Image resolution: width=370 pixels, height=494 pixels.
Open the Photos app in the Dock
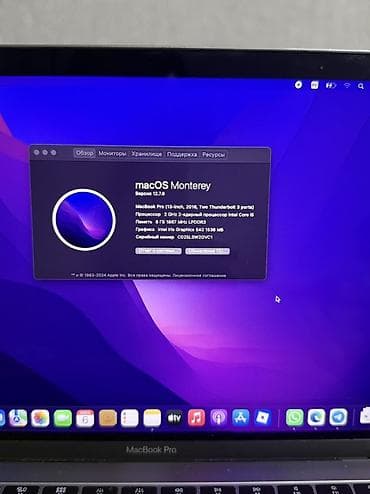click(40, 418)
